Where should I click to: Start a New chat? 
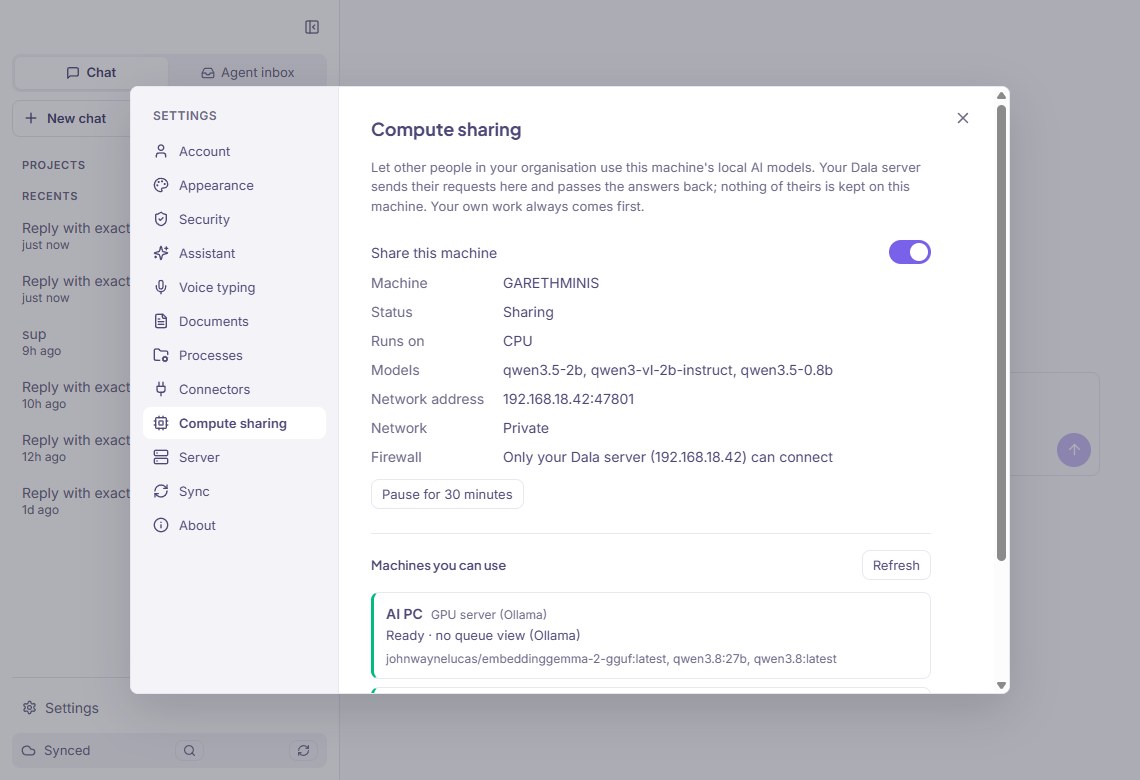click(x=71, y=118)
